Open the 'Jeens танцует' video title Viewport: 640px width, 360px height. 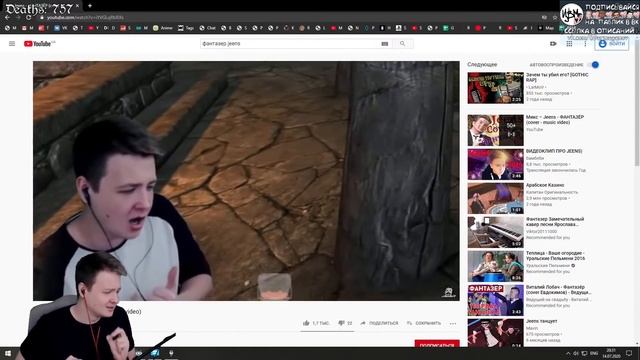click(541, 321)
